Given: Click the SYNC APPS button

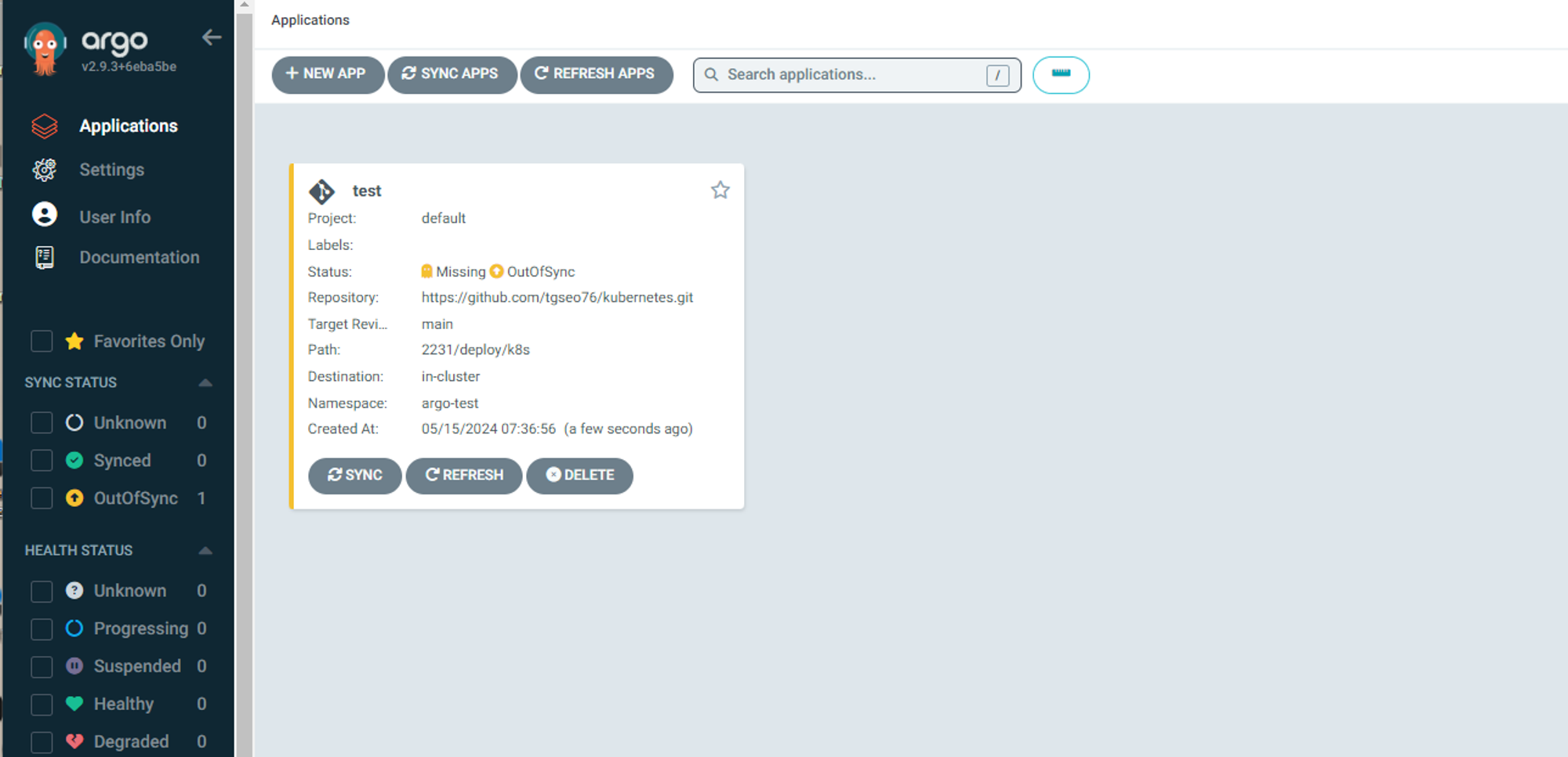Looking at the screenshot, I should click(452, 74).
